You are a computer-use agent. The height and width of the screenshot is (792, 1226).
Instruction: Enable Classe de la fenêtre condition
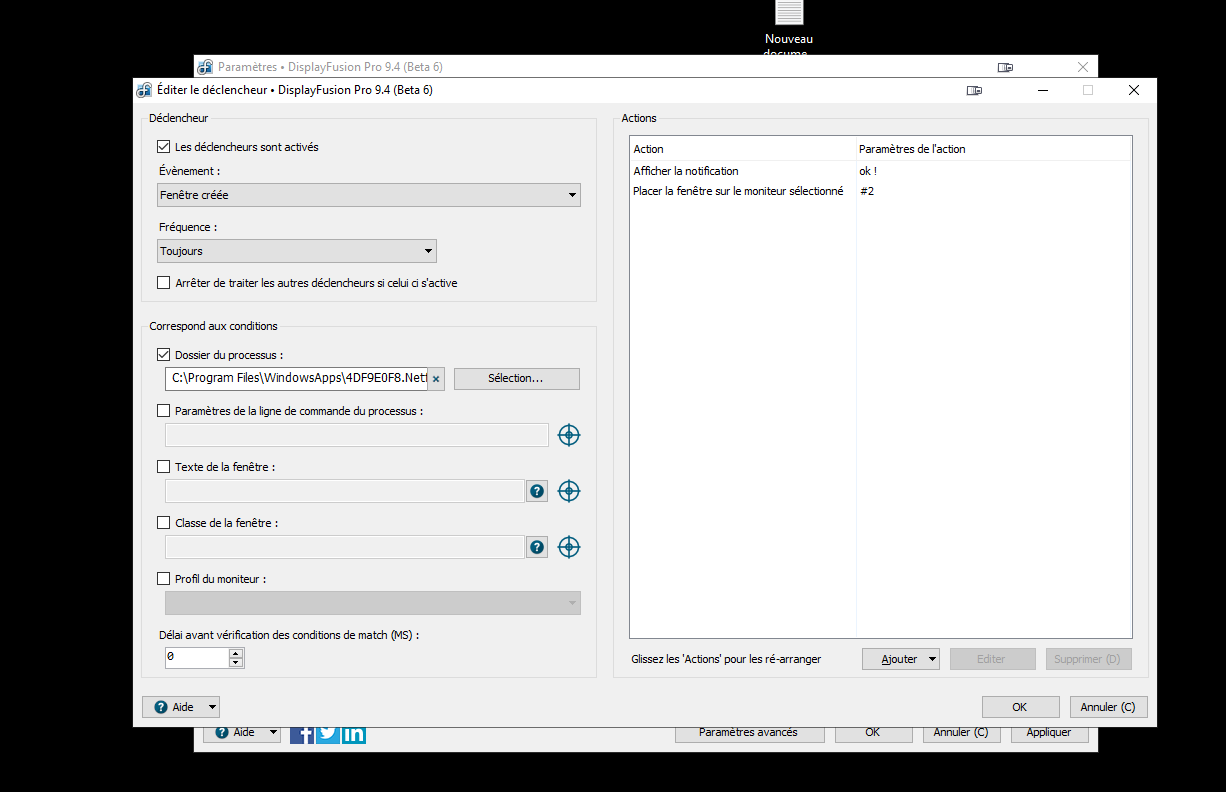point(164,523)
